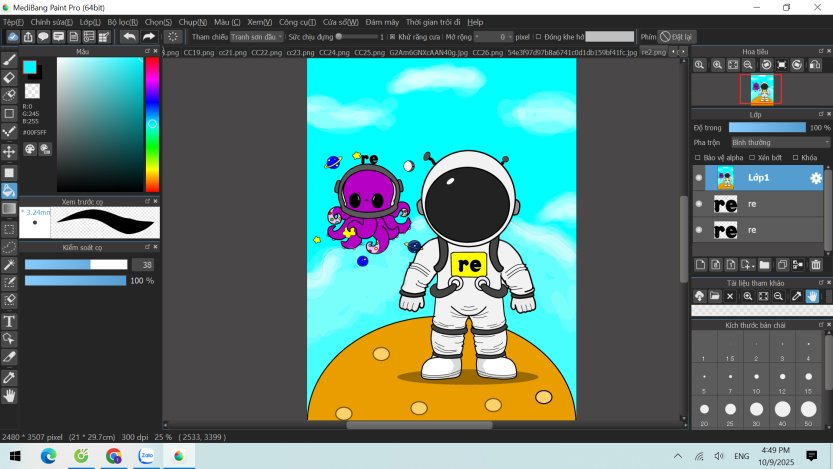Viewport: 833px width, 469px height.
Task: Click the export/share icon in toolbar
Action: pyautogui.click(x=28, y=37)
